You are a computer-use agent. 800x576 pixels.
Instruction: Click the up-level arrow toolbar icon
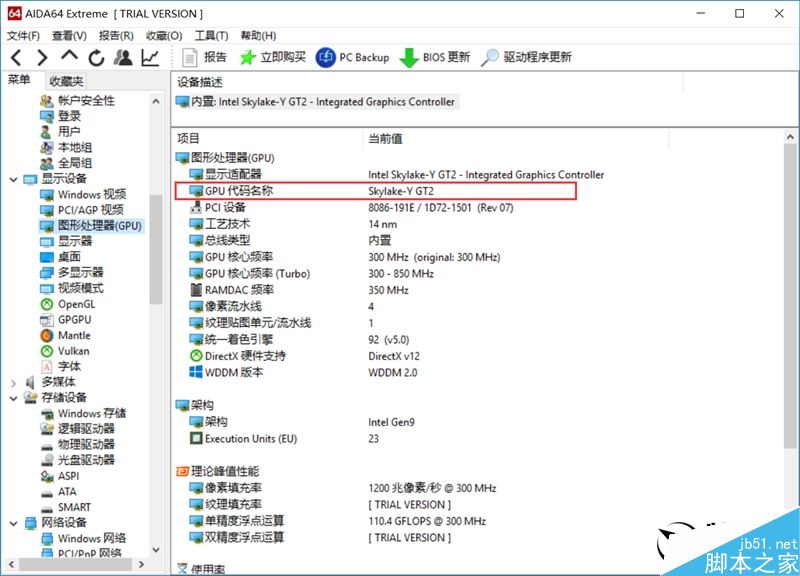pos(69,56)
